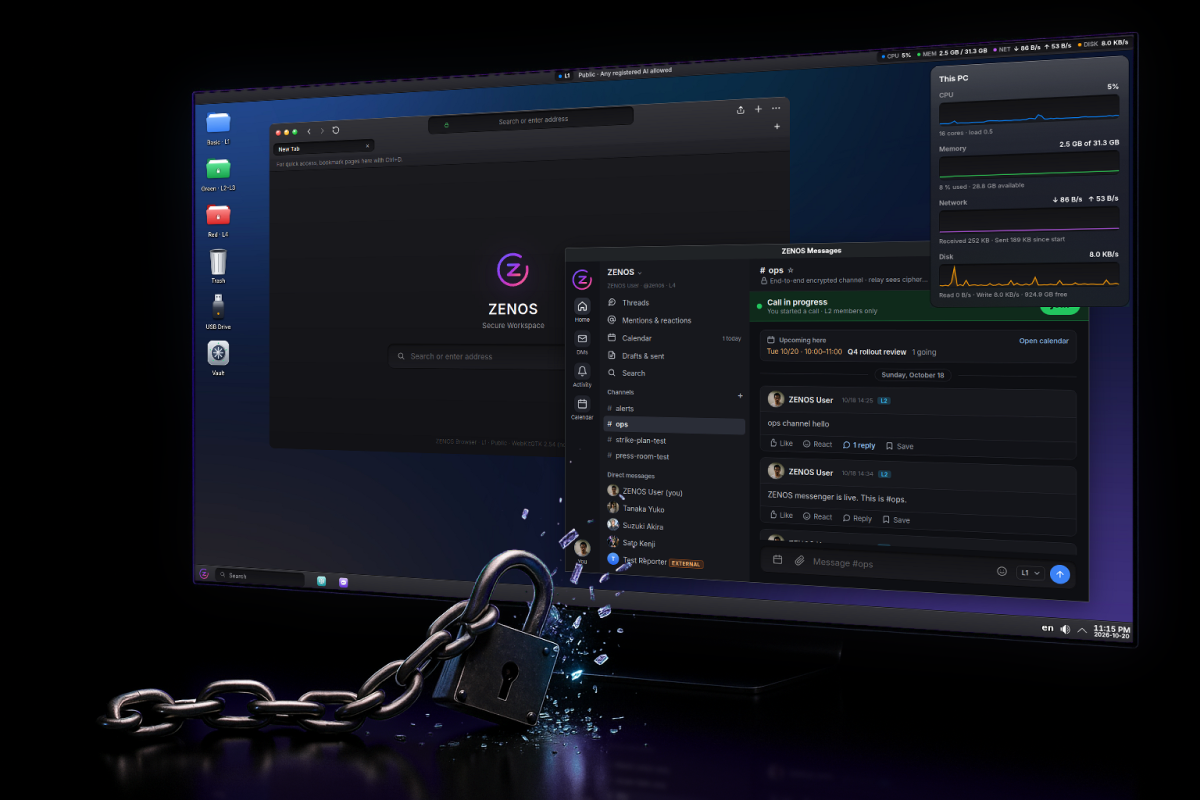The image size is (1200, 800).
Task: React to 'ZENOS messenger is live' message
Action: [816, 517]
